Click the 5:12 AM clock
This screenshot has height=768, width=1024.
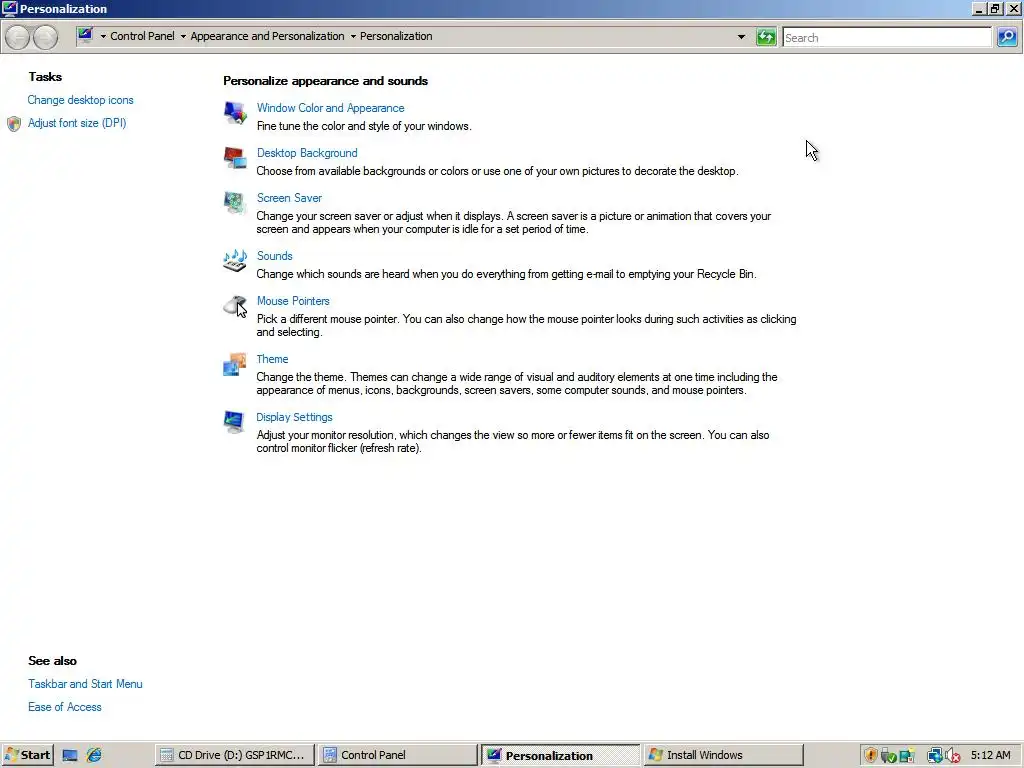[990, 756]
